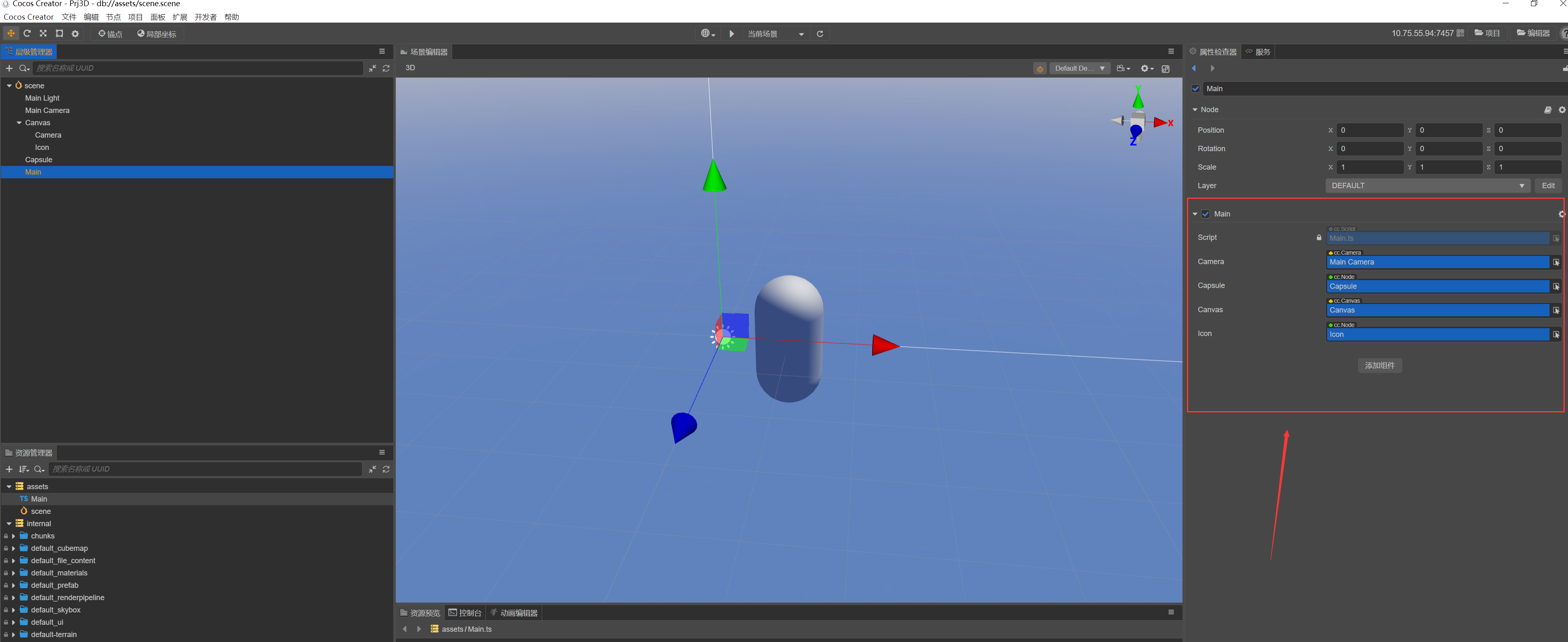This screenshot has height=642, width=1568.
Task: Toggle scene light icon in scene toolbar
Action: pos(1040,69)
